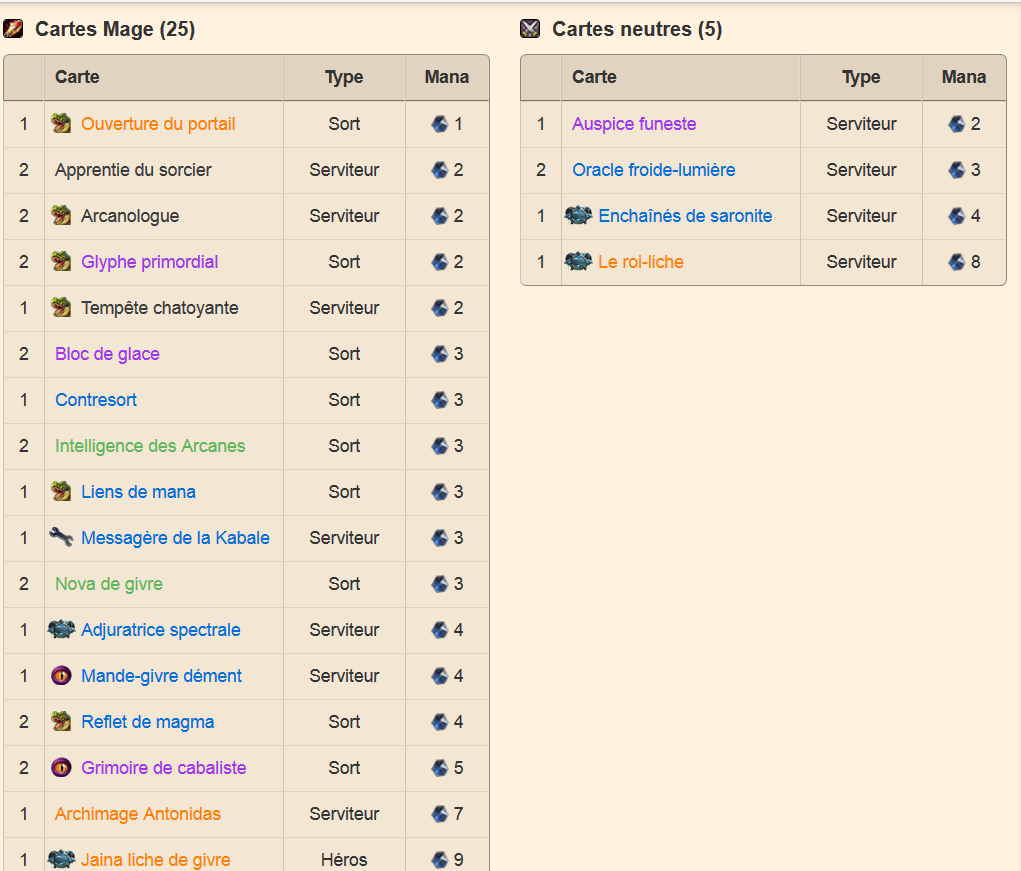
Task: Open the Auspice funeste card link
Action: pos(634,124)
